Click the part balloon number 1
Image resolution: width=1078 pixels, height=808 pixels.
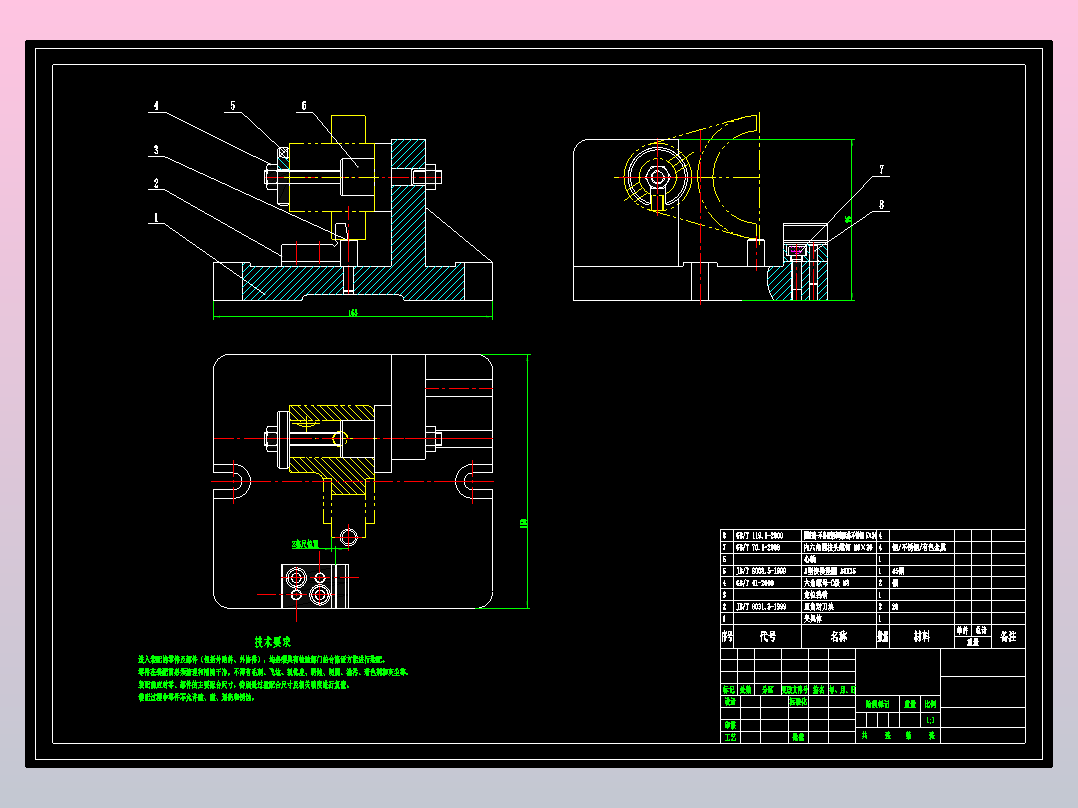156,218
